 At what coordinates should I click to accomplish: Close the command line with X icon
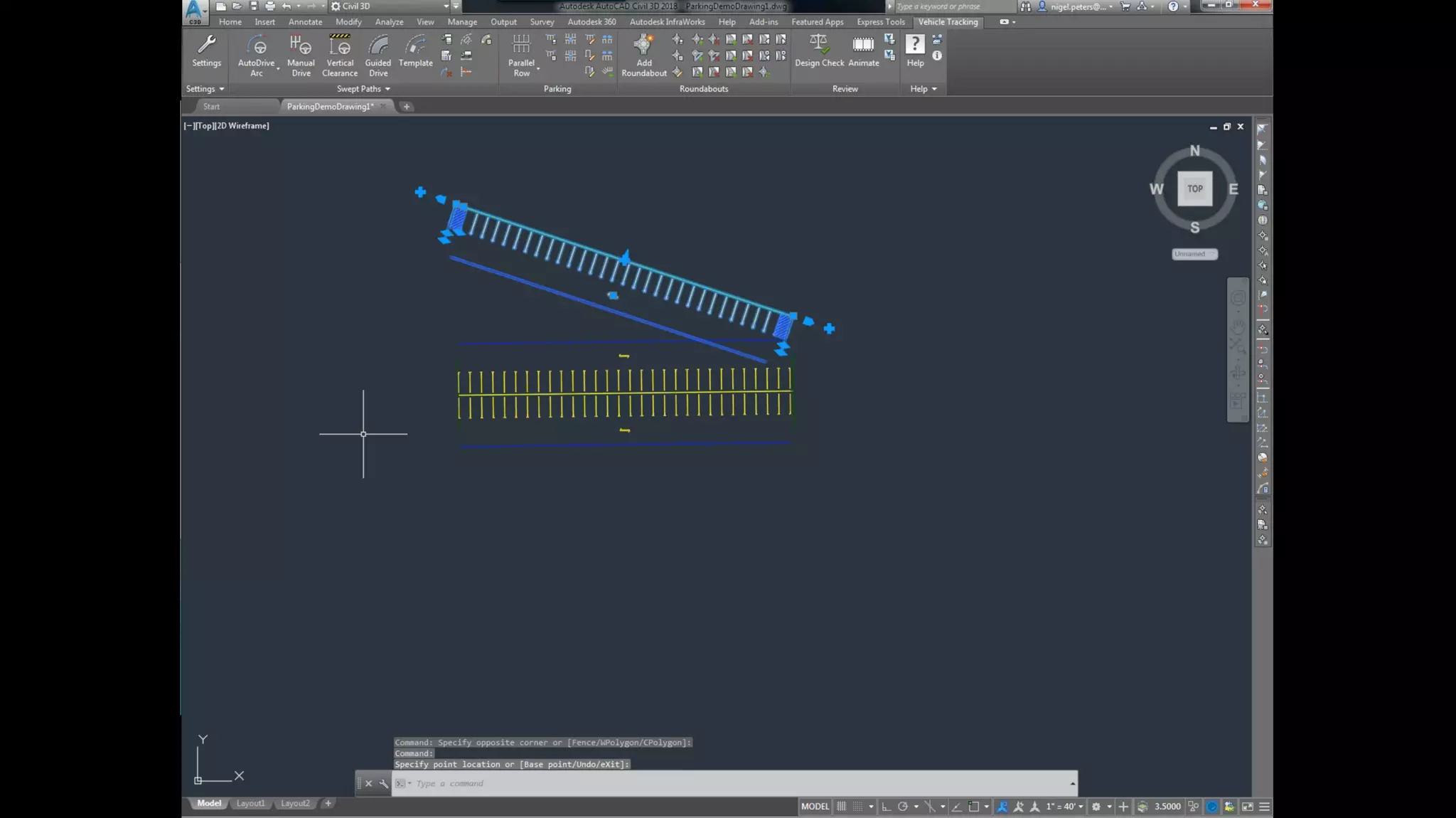point(368,783)
